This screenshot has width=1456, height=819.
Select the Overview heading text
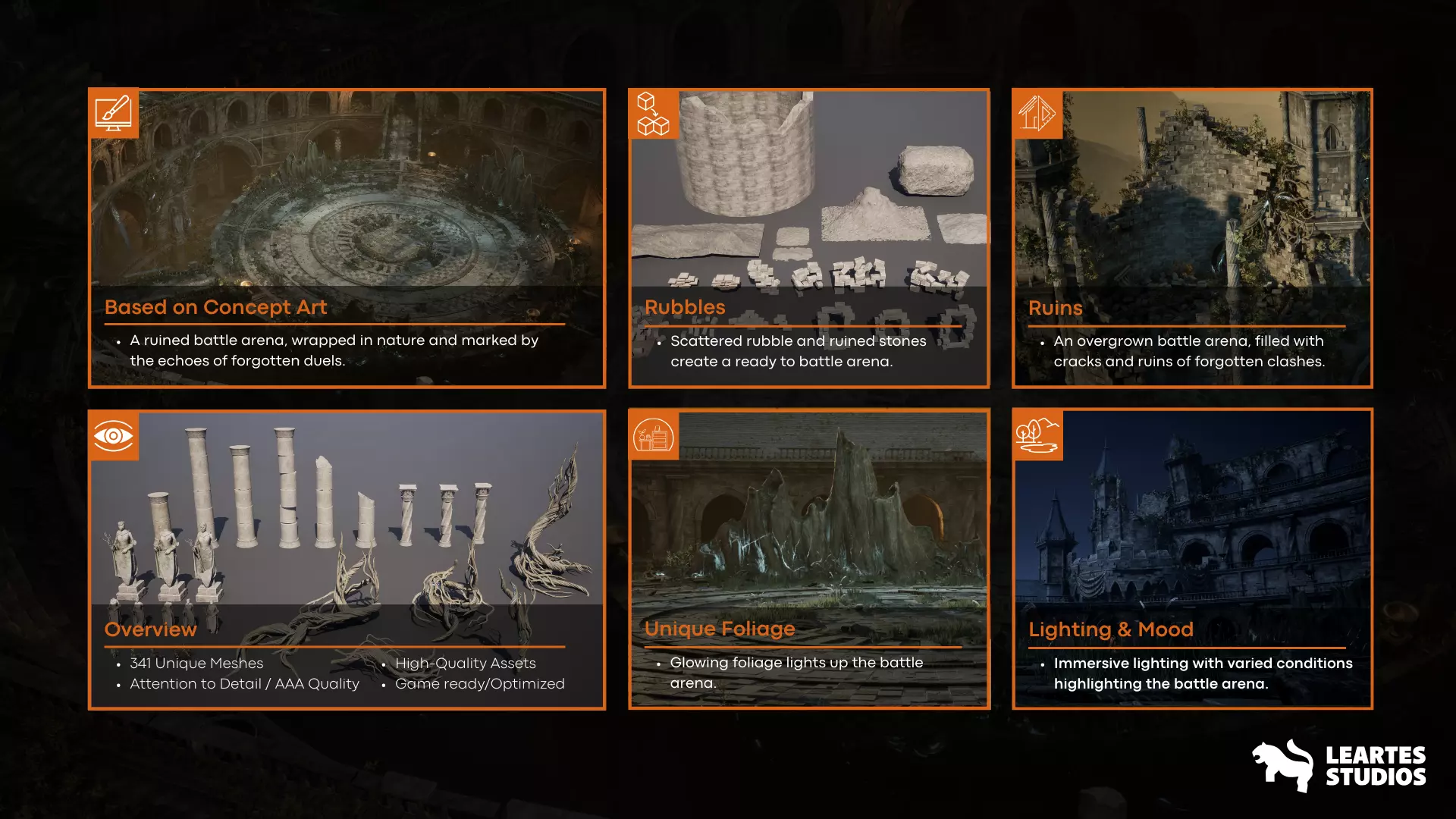[150, 629]
